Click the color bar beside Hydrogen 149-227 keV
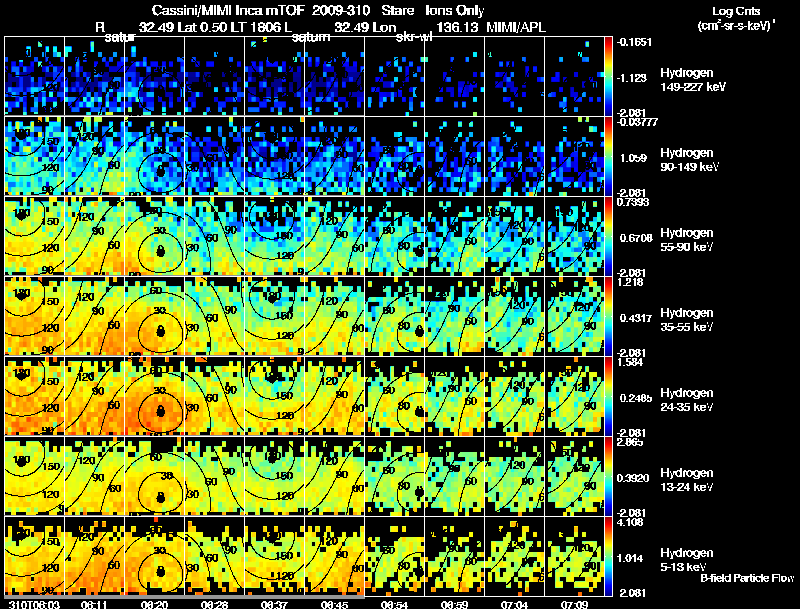Image resolution: width=800 pixels, height=609 pixels. (608, 76)
